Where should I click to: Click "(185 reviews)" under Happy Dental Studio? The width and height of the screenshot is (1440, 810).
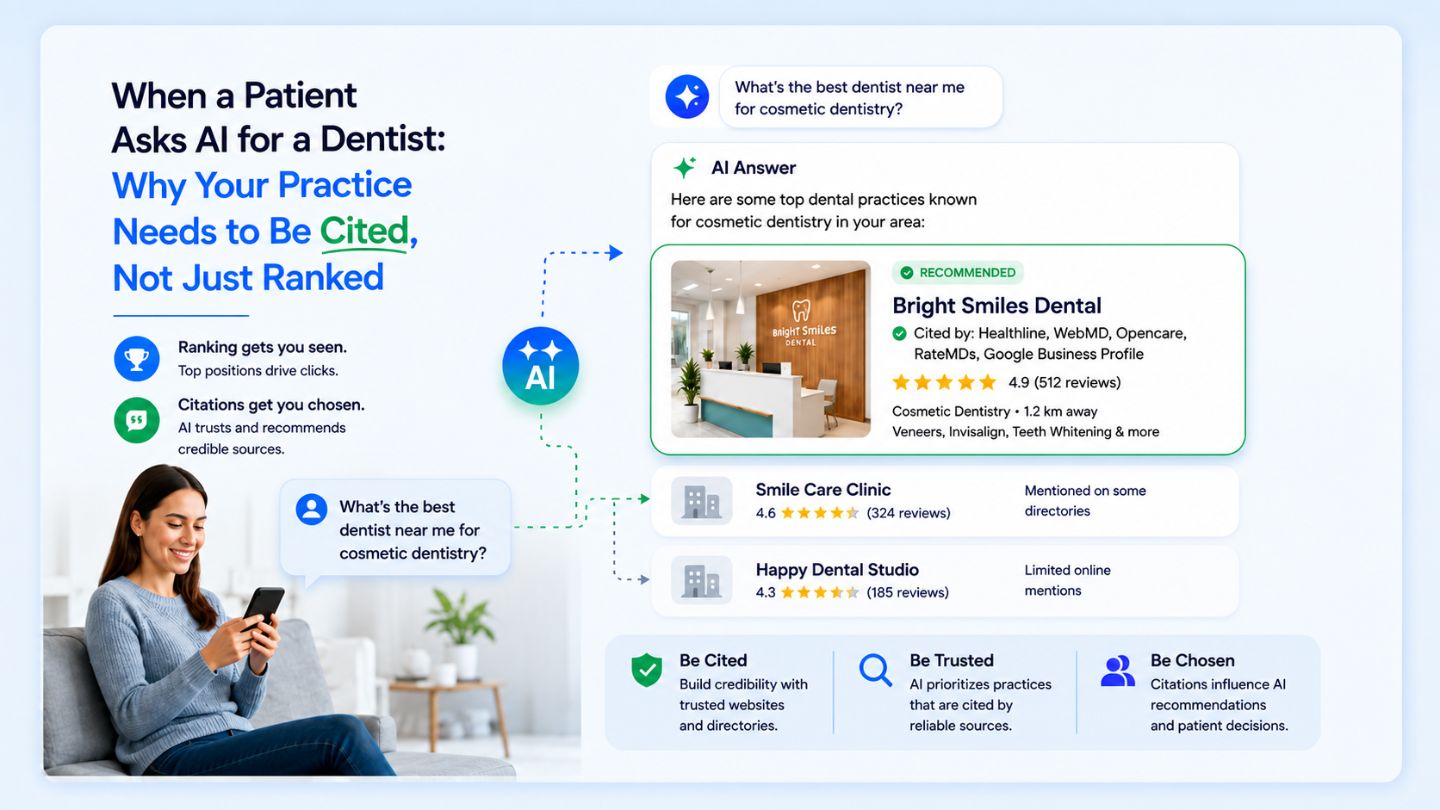tap(907, 592)
